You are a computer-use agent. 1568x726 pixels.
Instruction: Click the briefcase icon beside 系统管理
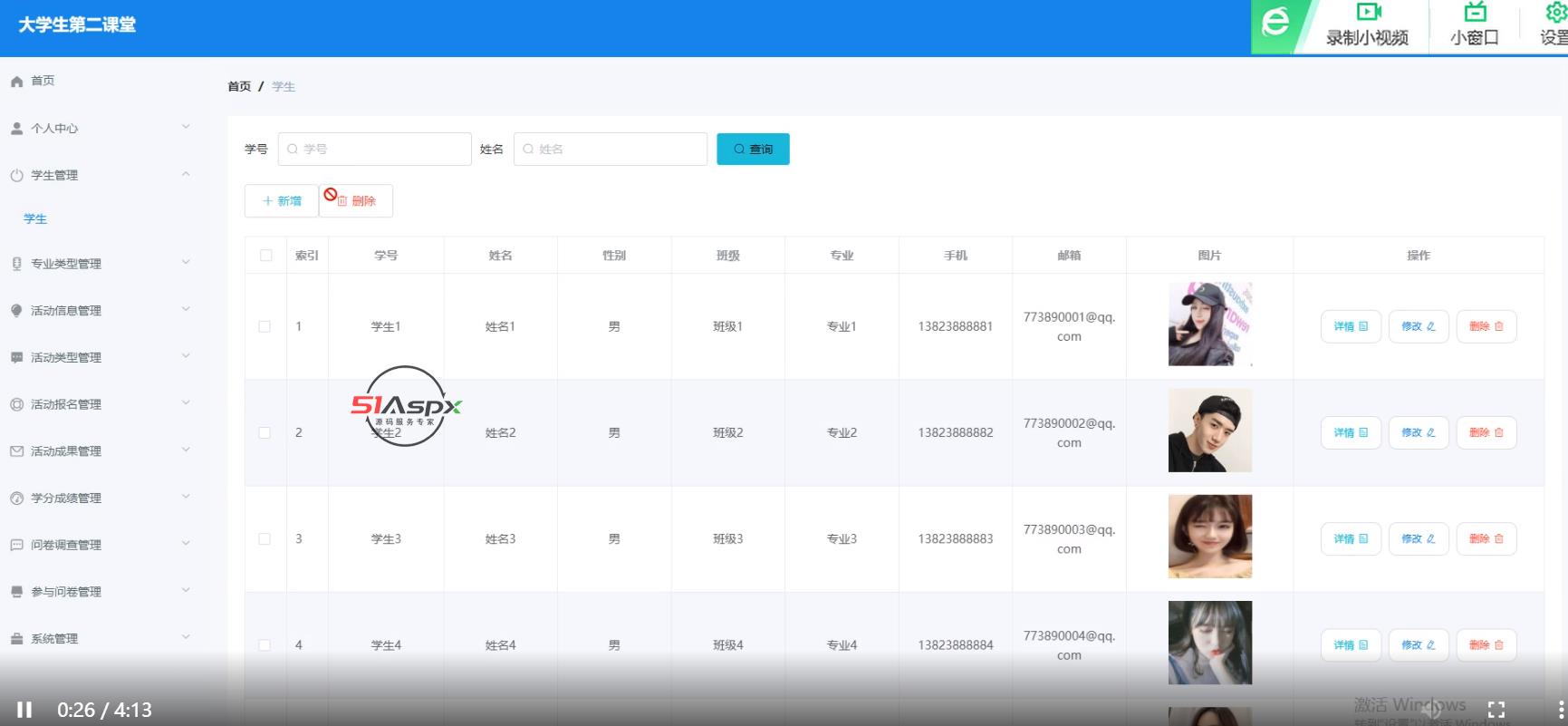tap(16, 639)
